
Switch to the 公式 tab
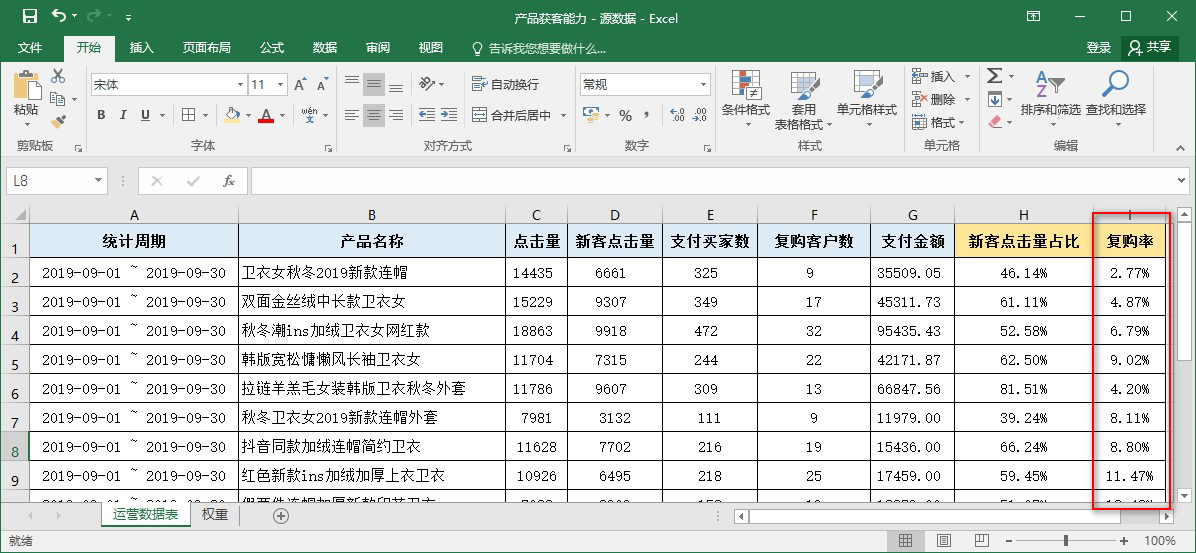(x=272, y=48)
